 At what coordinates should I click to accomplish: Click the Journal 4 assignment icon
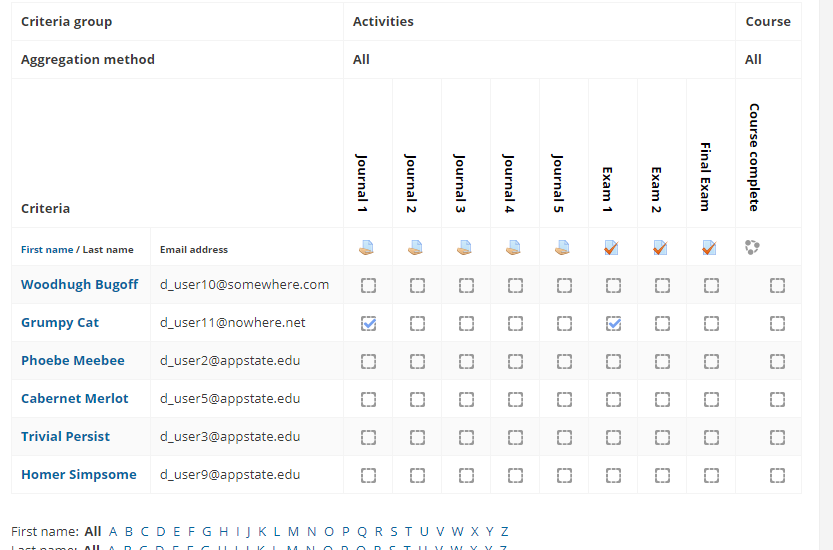513,248
